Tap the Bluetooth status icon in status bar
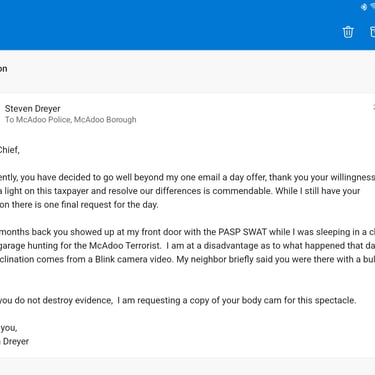The width and height of the screenshot is (375, 375). click(x=364, y=7)
